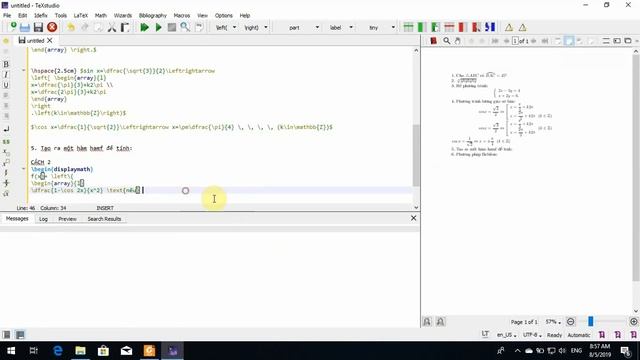The width and height of the screenshot is (640, 360).
Task: Switch to the Search Results tab
Action: point(104,219)
